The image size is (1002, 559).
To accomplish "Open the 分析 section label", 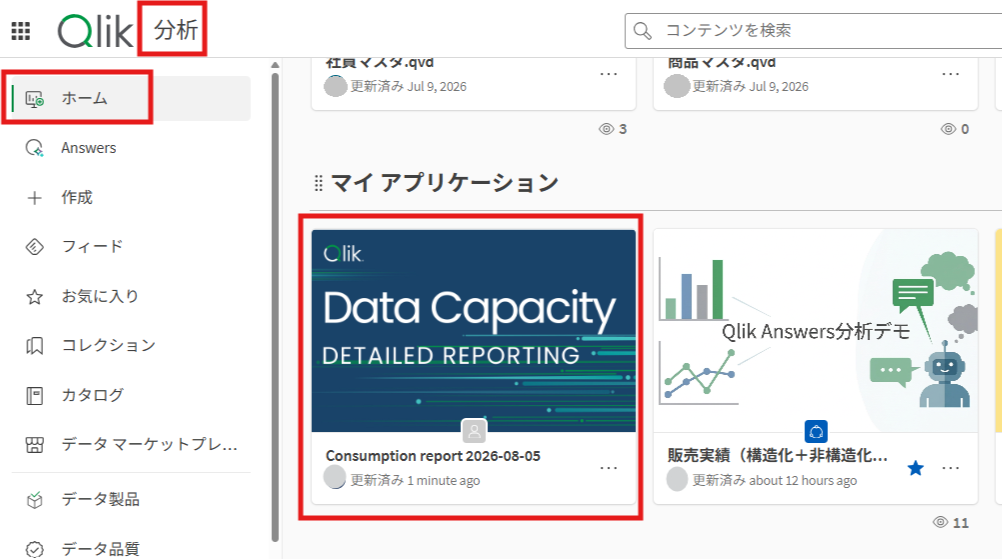I will tap(176, 29).
